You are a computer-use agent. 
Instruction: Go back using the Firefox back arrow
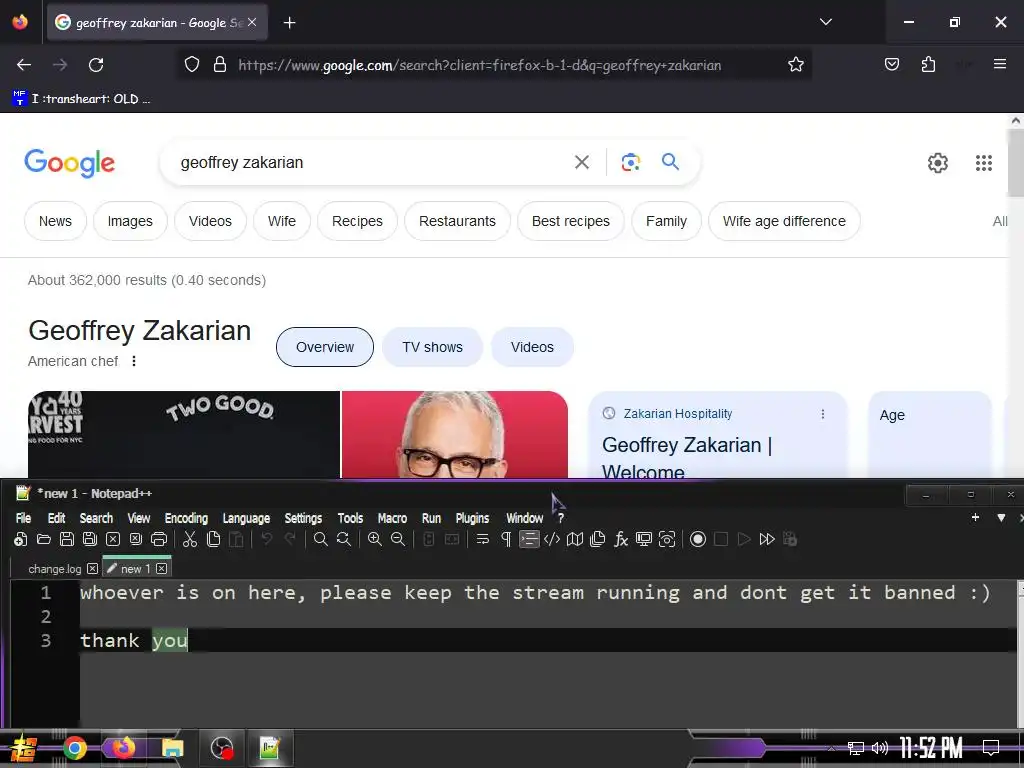24,65
